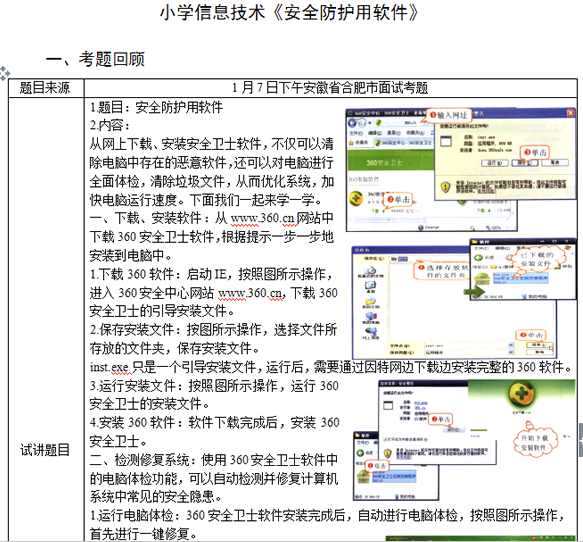
Task: Click the 题目来源 table cell
Action: 46,88
